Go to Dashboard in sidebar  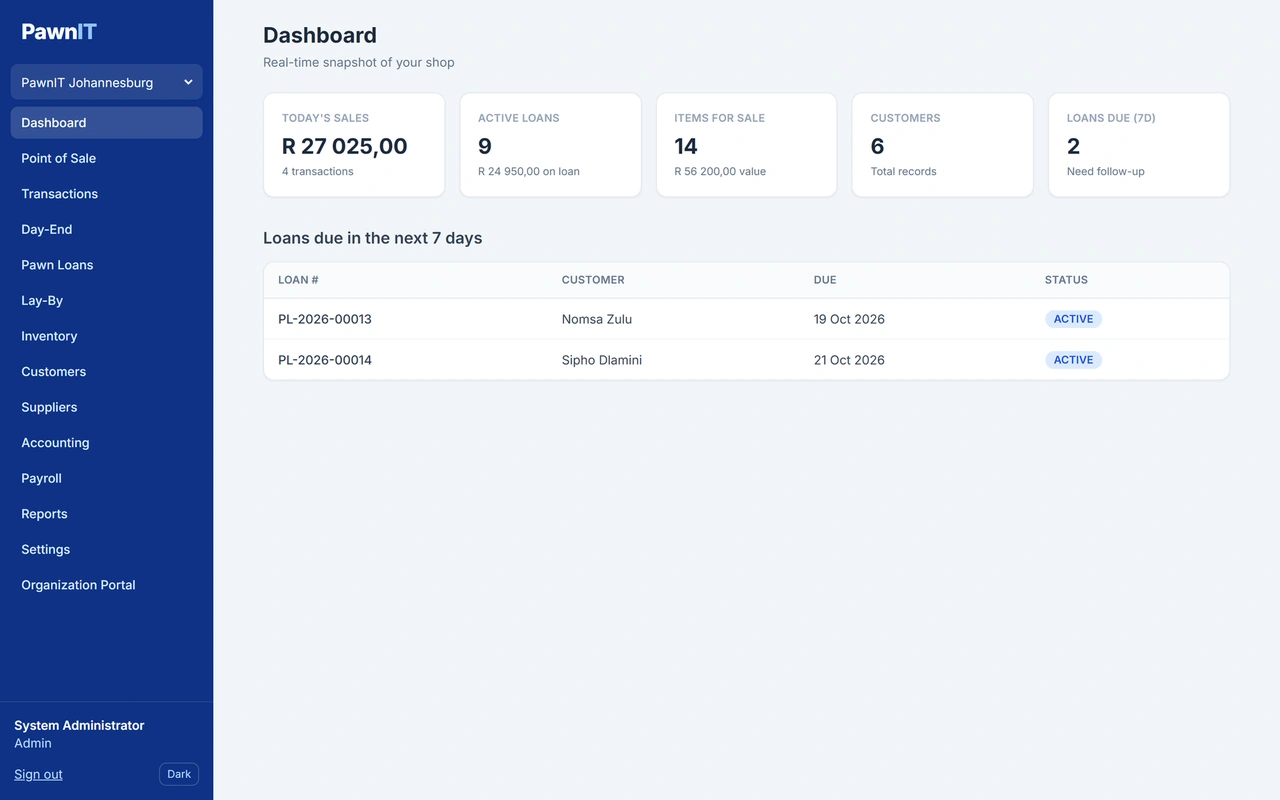[x=106, y=122]
